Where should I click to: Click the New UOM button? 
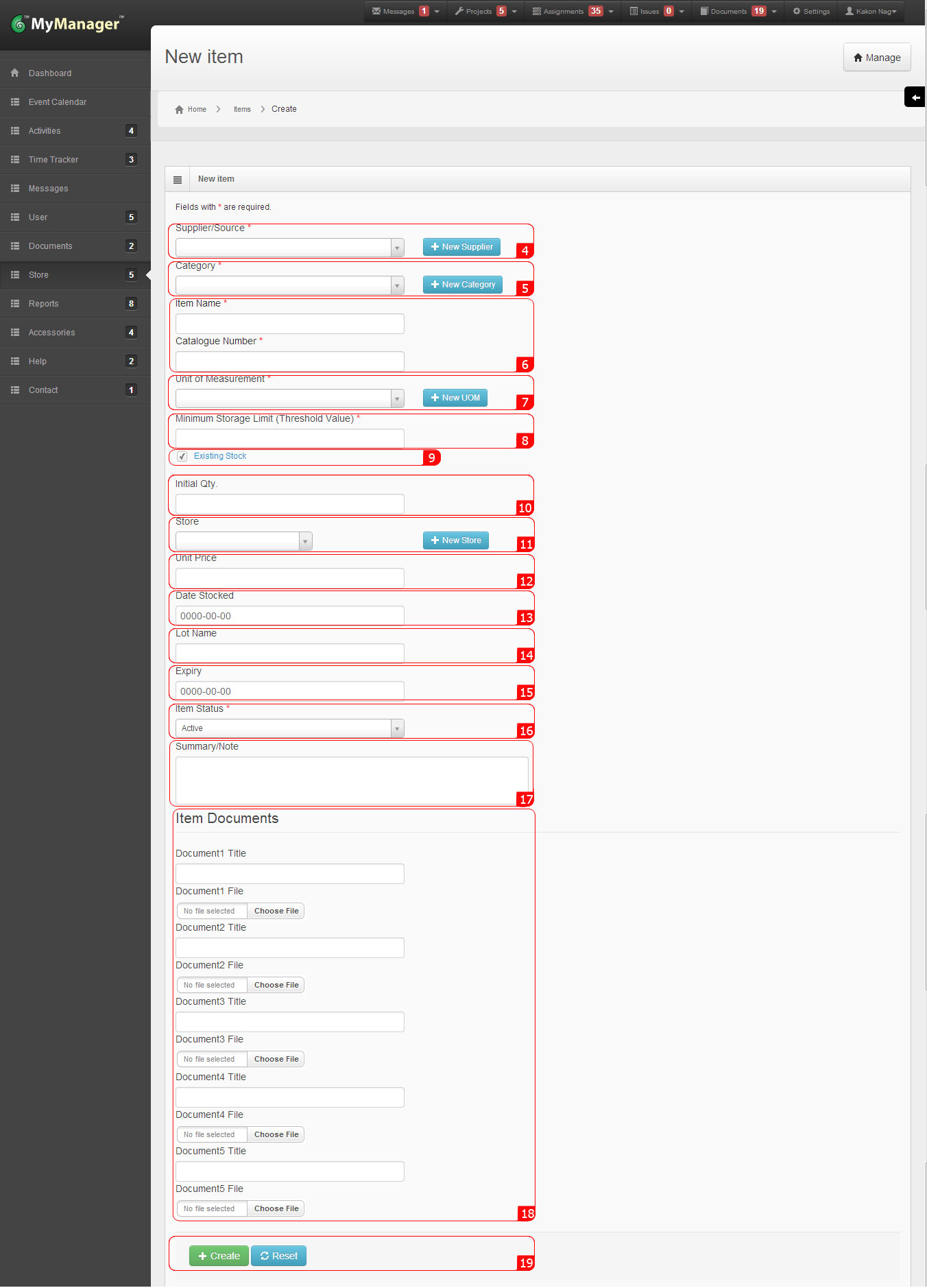tap(455, 398)
